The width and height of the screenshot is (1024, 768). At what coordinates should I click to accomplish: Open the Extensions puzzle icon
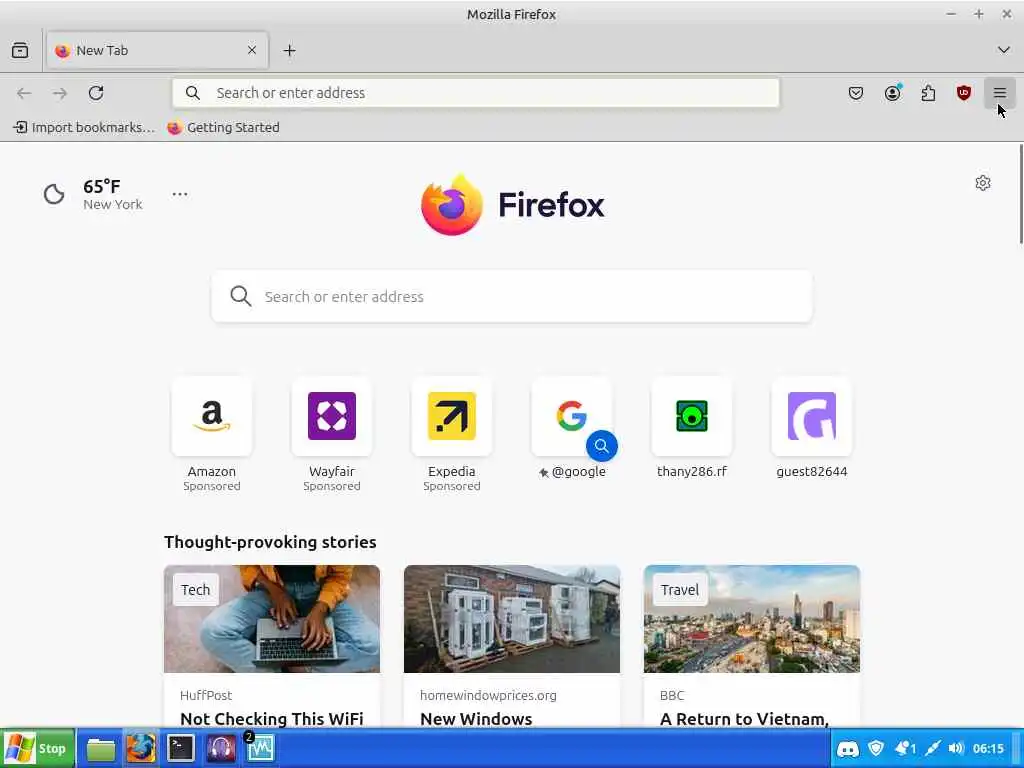[928, 93]
